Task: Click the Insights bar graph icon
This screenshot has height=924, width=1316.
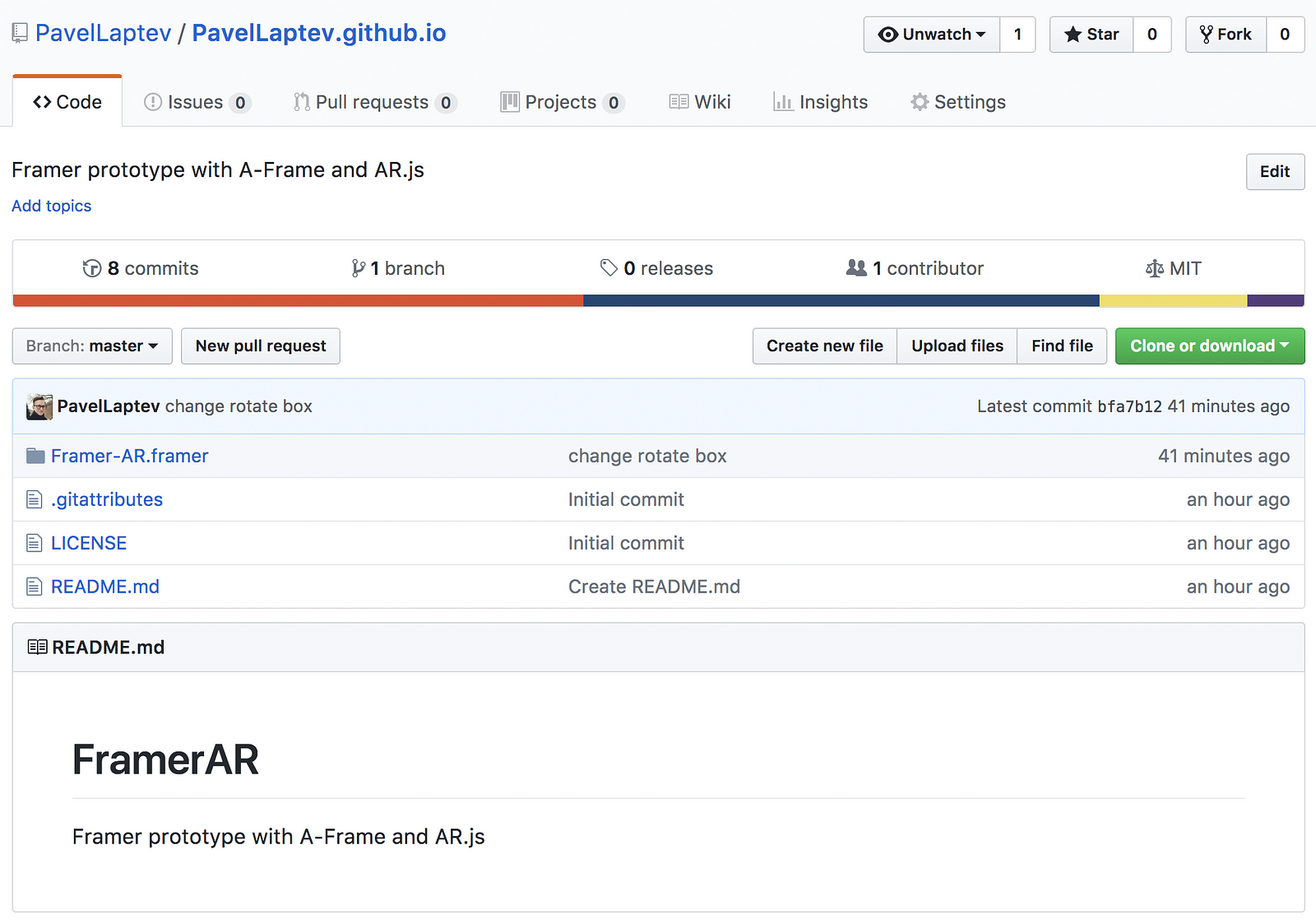Action: (x=783, y=102)
